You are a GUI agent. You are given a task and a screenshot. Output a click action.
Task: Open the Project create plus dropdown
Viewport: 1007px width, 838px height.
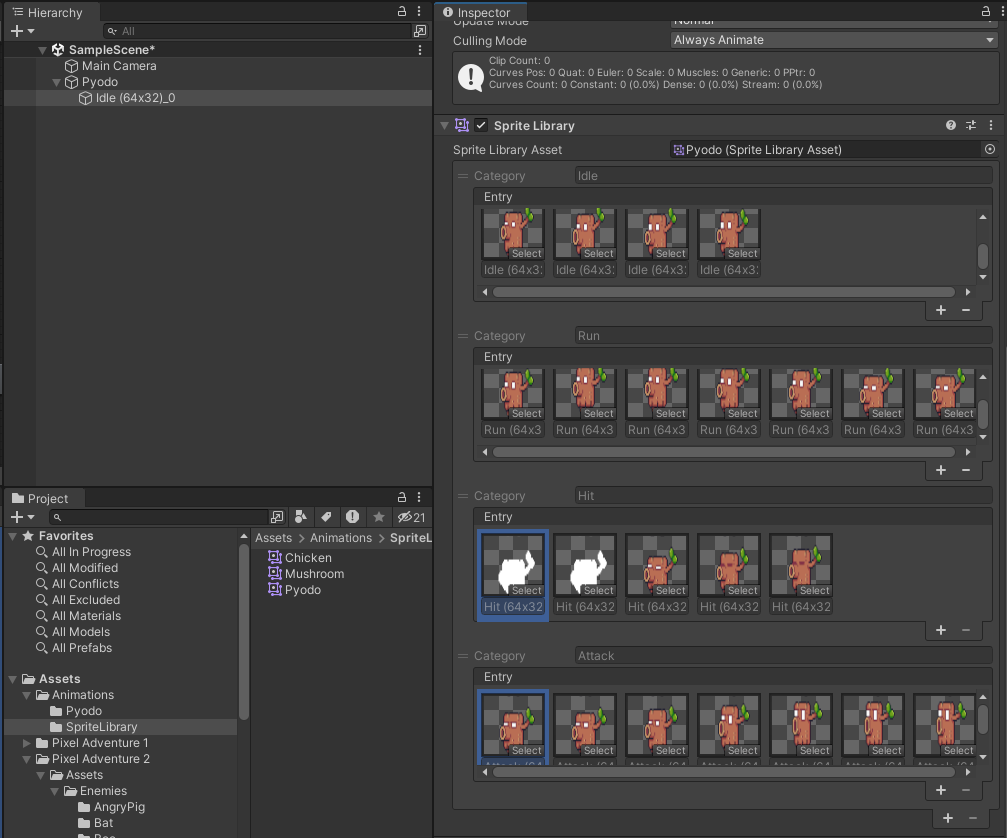pos(22,517)
